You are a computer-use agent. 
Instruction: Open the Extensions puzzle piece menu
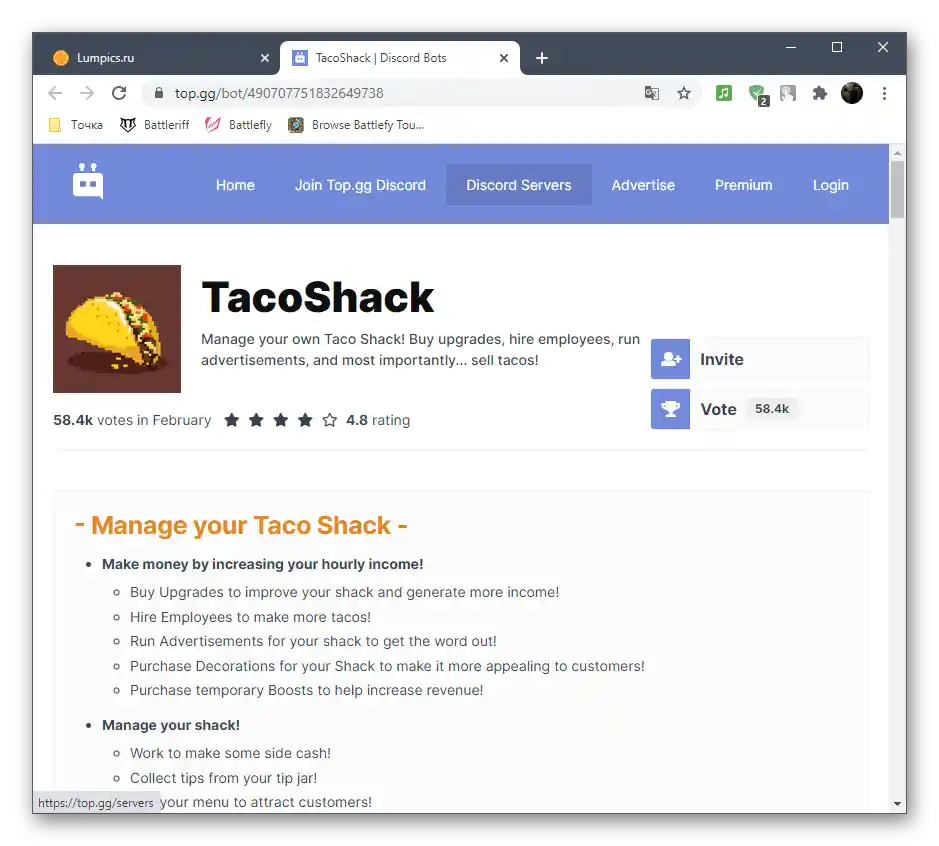point(819,93)
